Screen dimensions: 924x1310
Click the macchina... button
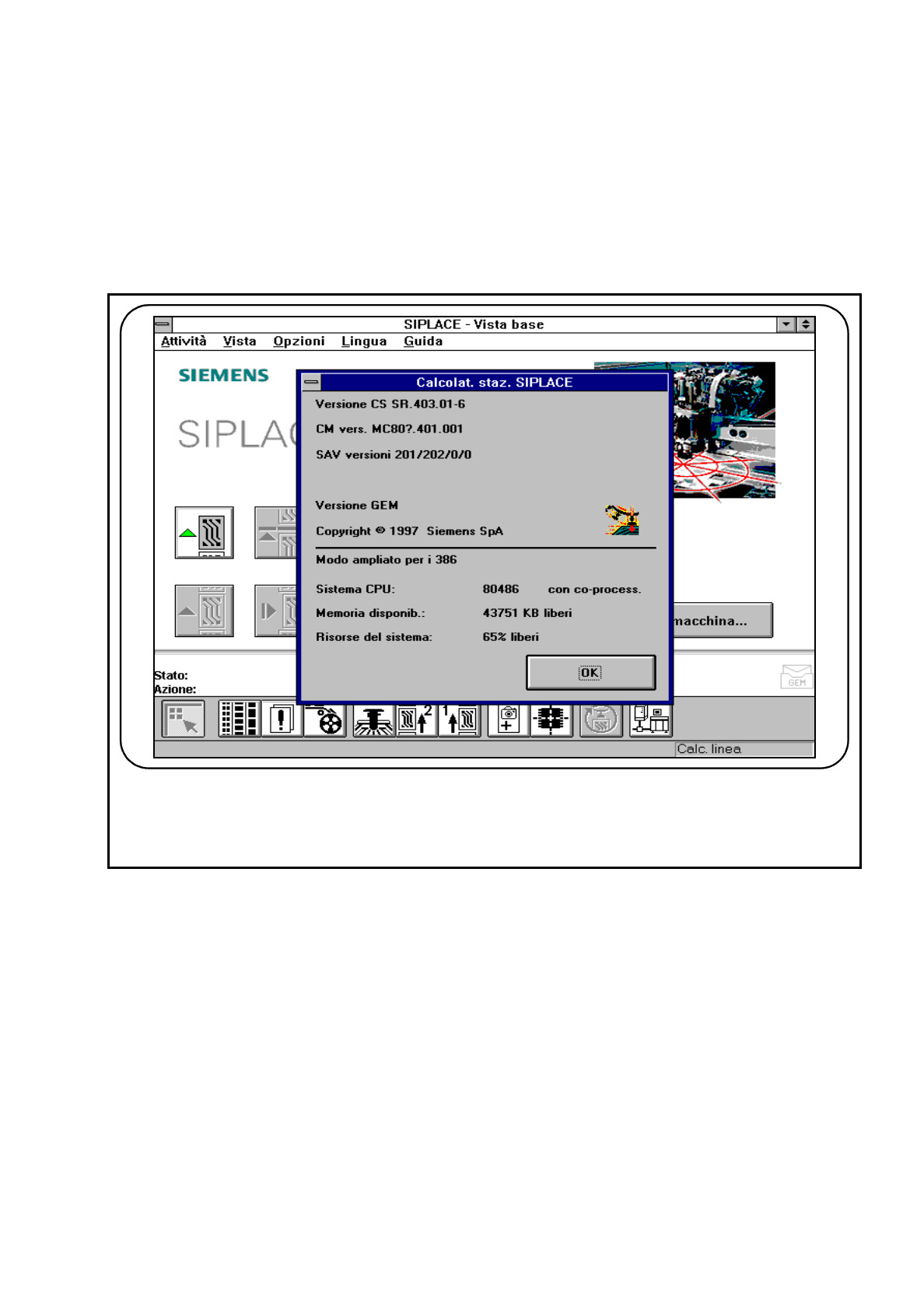coord(723,620)
